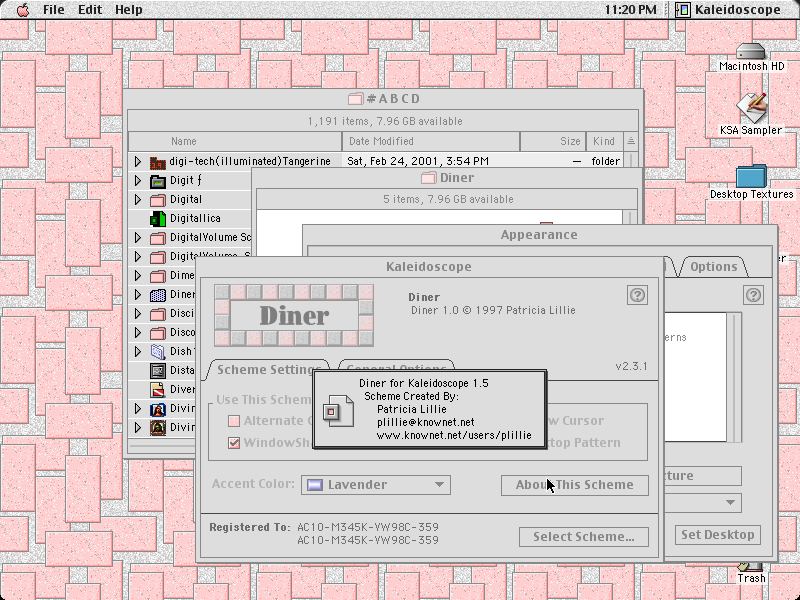
Task: Expand the DigitalVolume Sc folder
Action: [x=138, y=238]
